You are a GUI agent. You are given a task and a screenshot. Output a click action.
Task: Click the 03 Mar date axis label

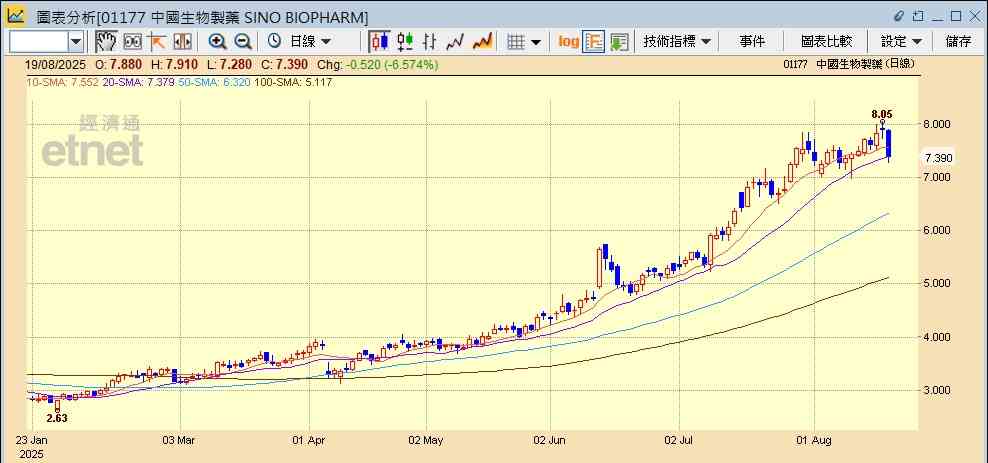pos(180,440)
